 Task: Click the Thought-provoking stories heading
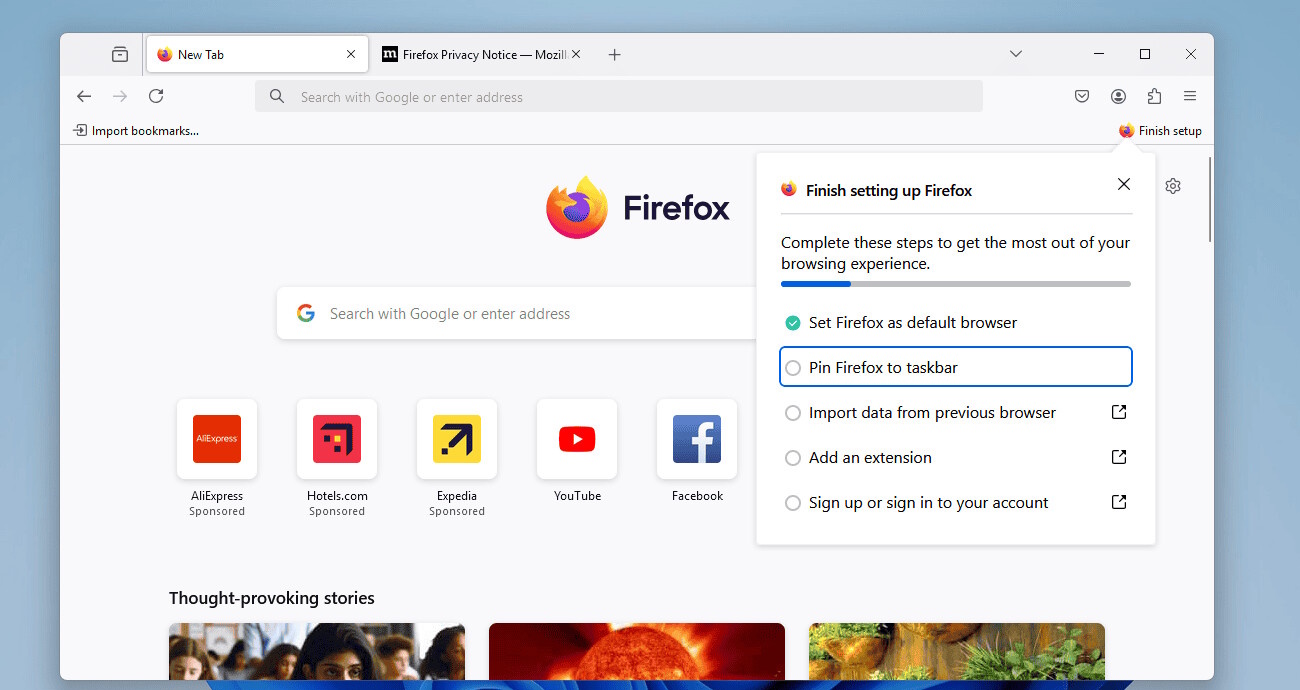point(272,598)
